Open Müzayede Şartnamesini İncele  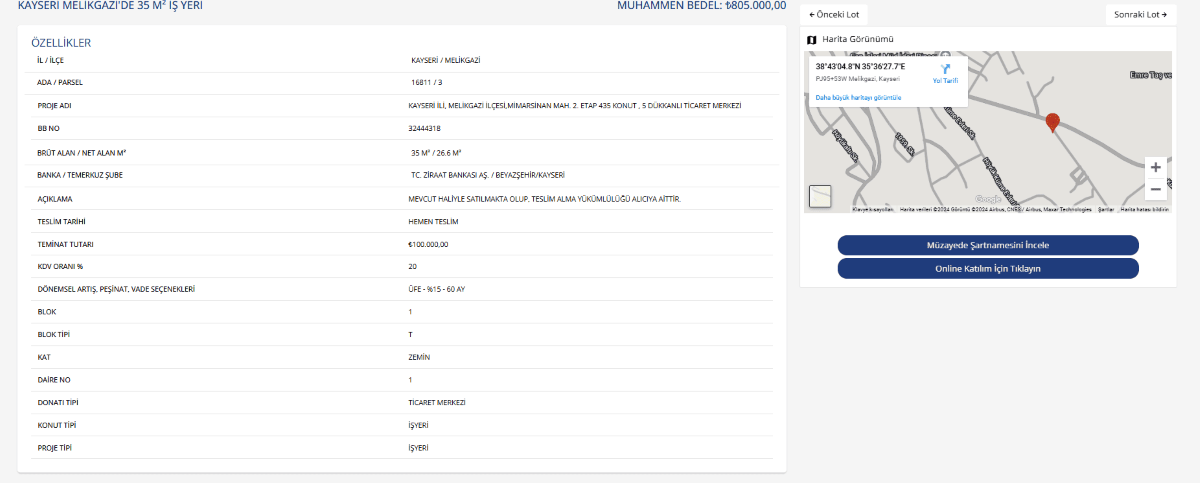tap(988, 245)
